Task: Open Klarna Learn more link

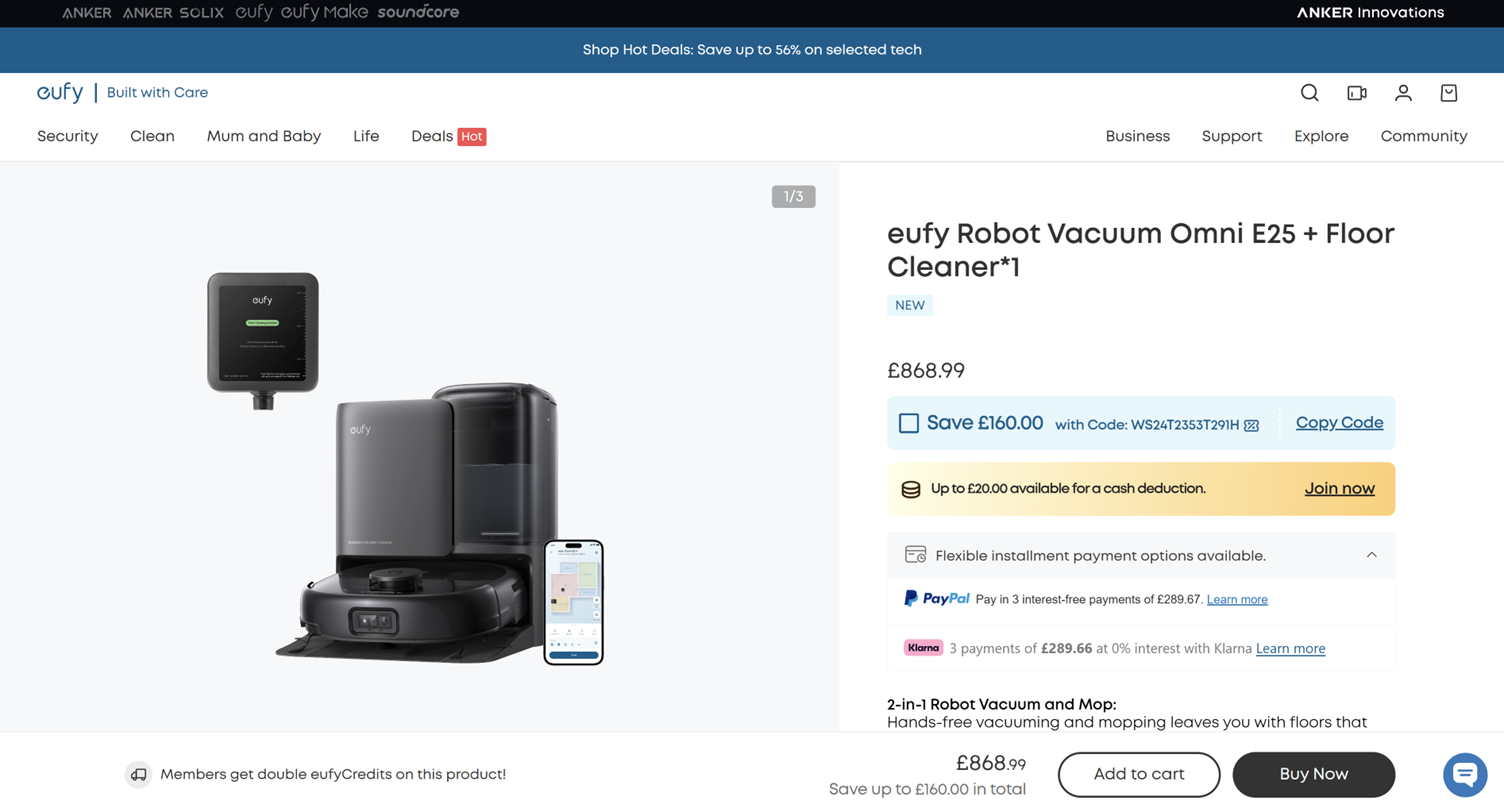Action: [1290, 649]
